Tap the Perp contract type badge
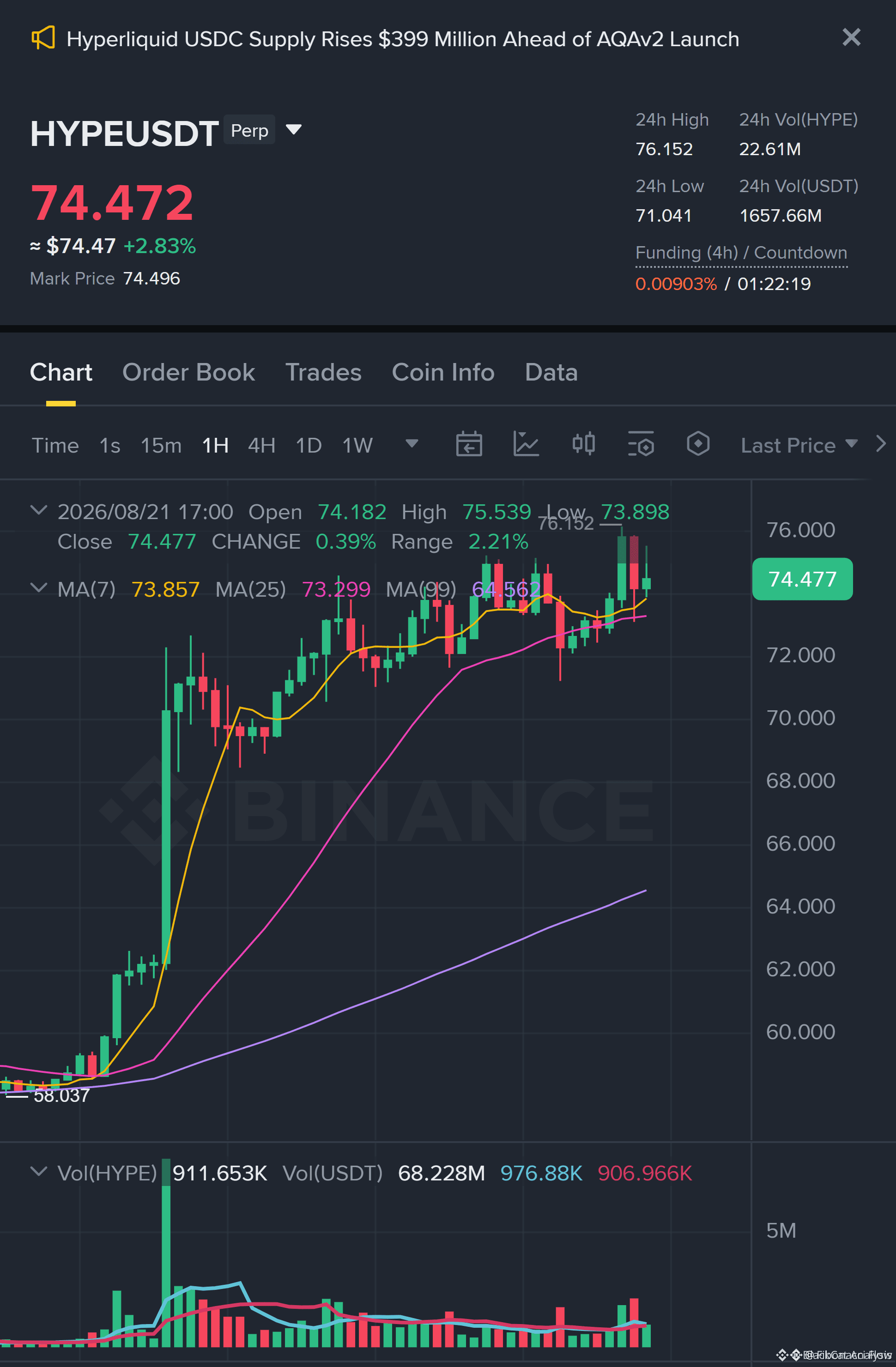The height and width of the screenshot is (1367, 896). 249,130
